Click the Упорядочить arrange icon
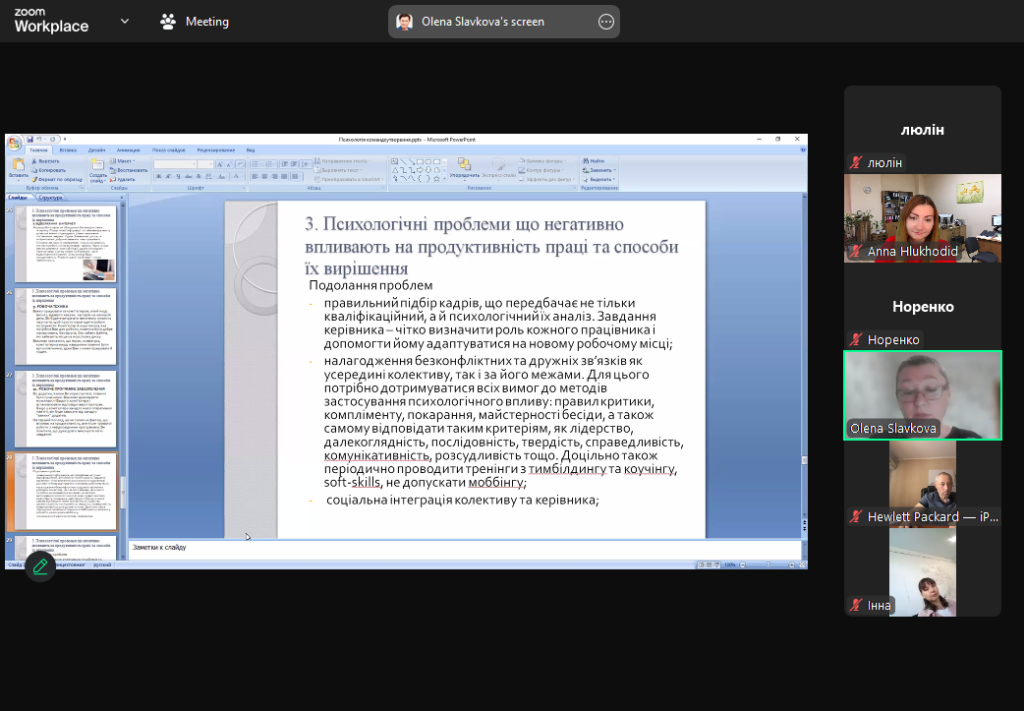This screenshot has height=711, width=1024. point(464,166)
